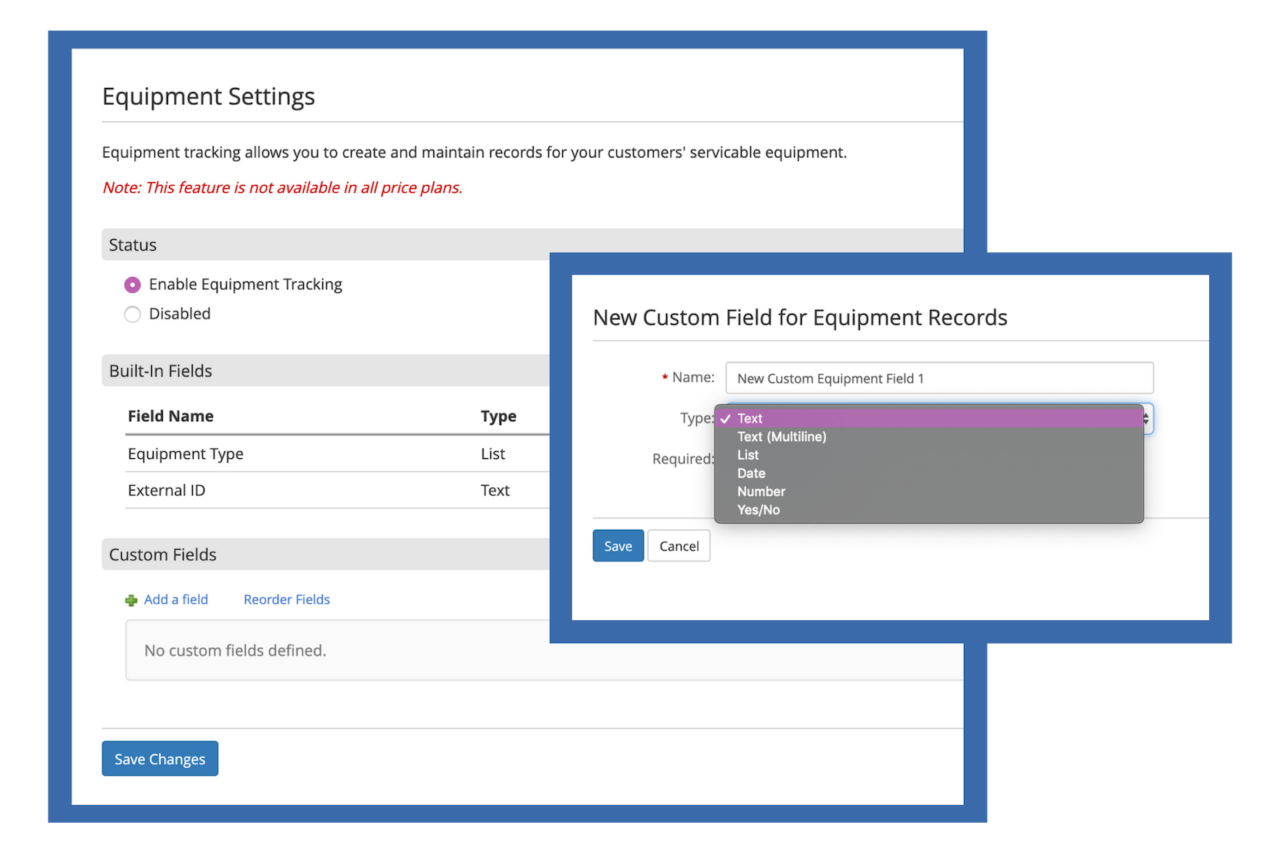Click the custom field Name input
This screenshot has width=1280, height=853.
point(938,378)
